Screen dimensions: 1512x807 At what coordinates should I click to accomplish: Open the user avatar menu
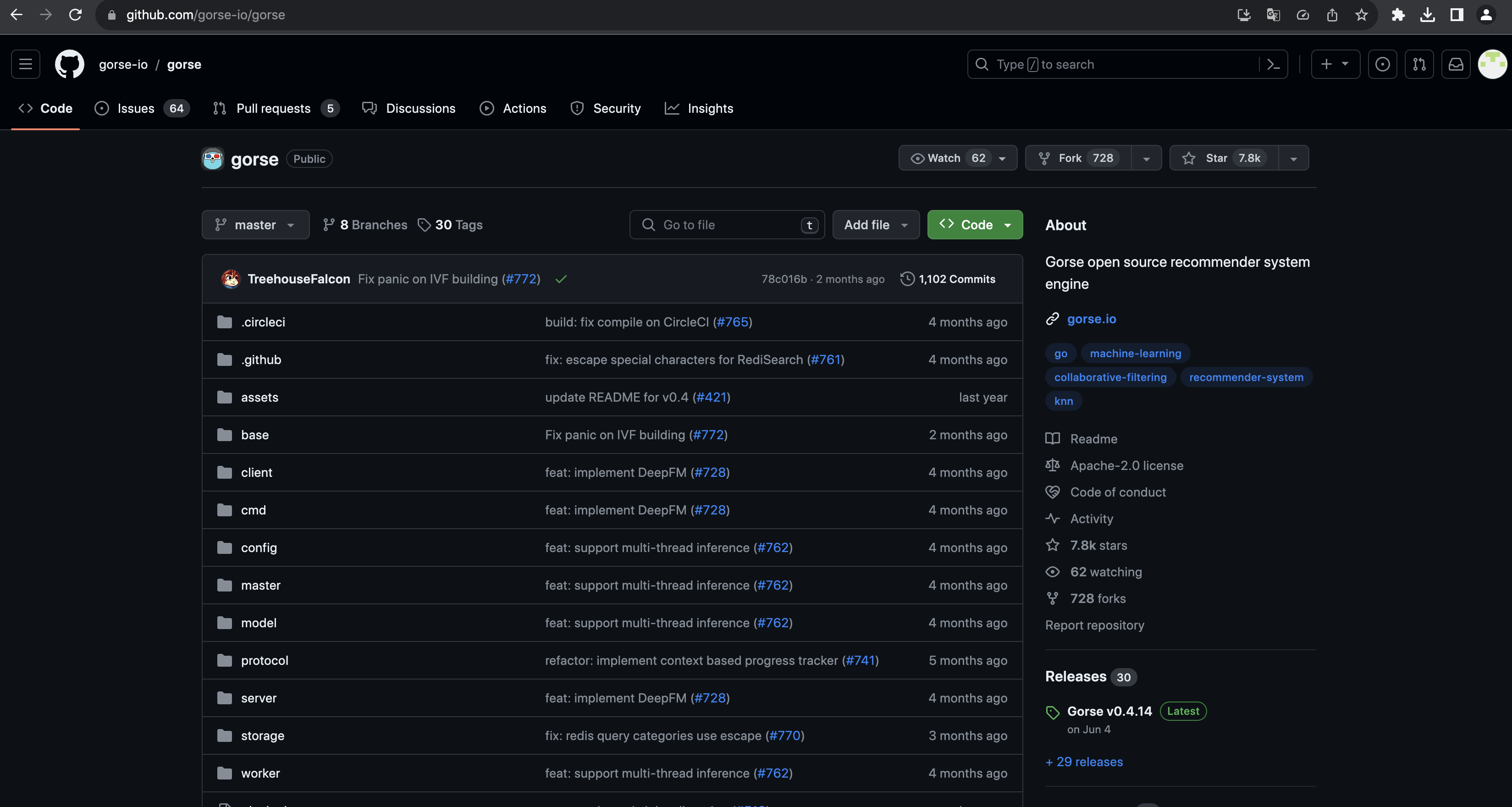coord(1492,64)
